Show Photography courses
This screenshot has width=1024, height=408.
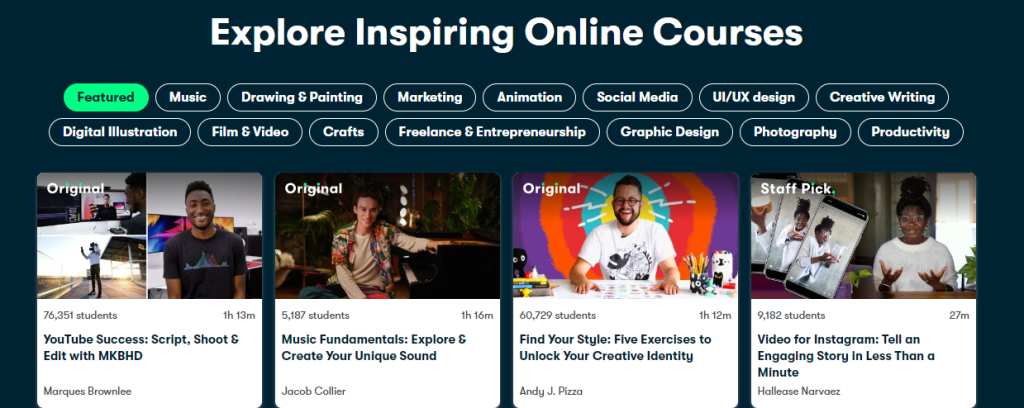pos(795,132)
